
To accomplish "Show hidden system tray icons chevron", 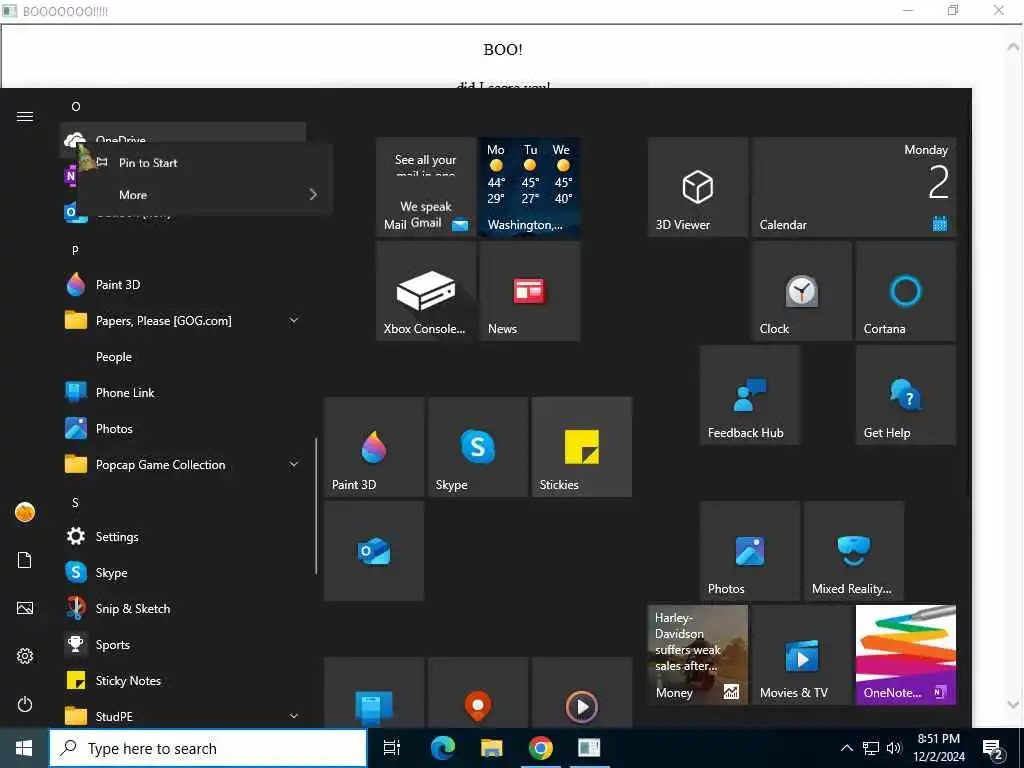I will click(846, 748).
